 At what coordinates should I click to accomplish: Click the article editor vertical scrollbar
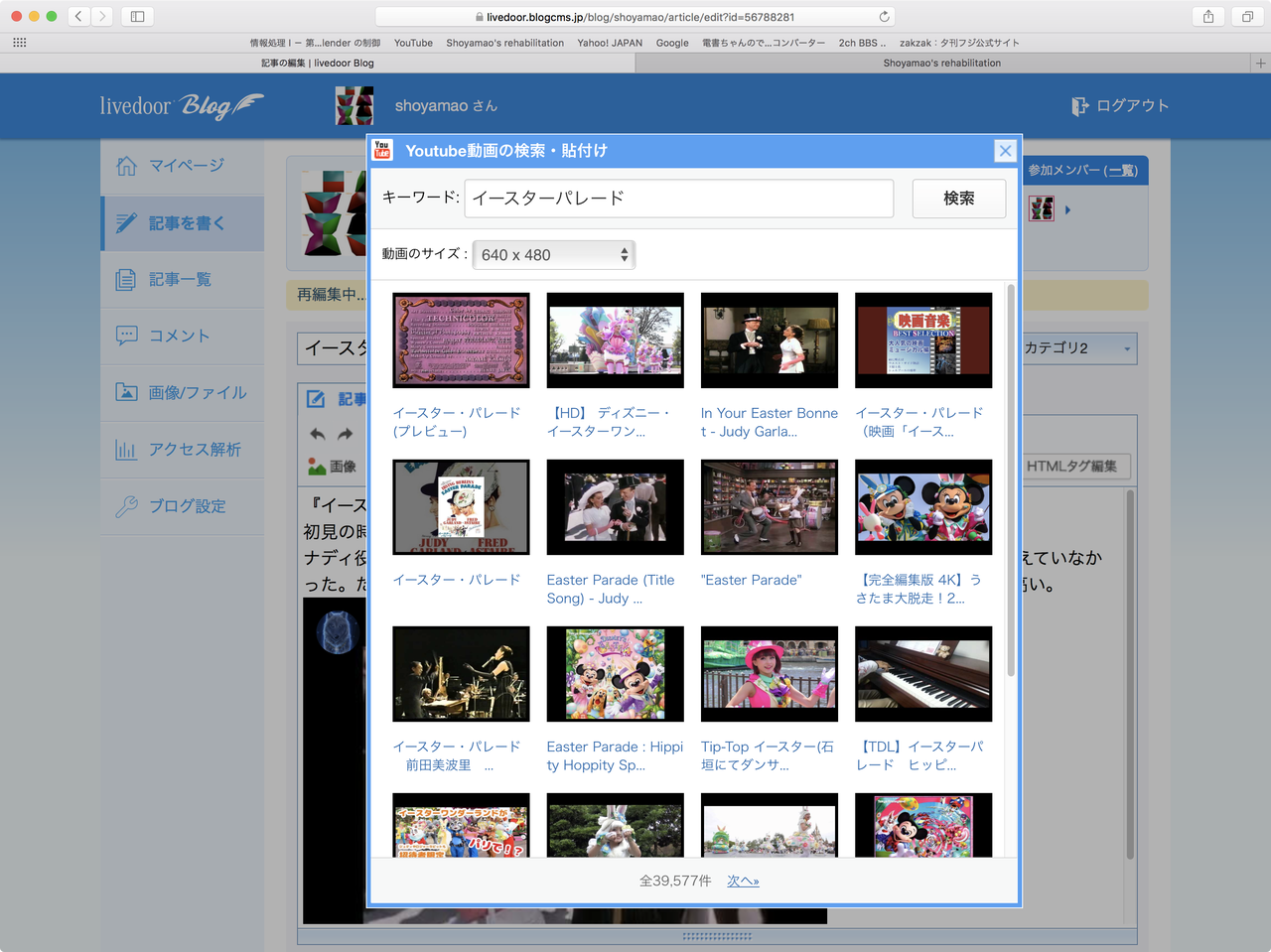tap(1130, 675)
